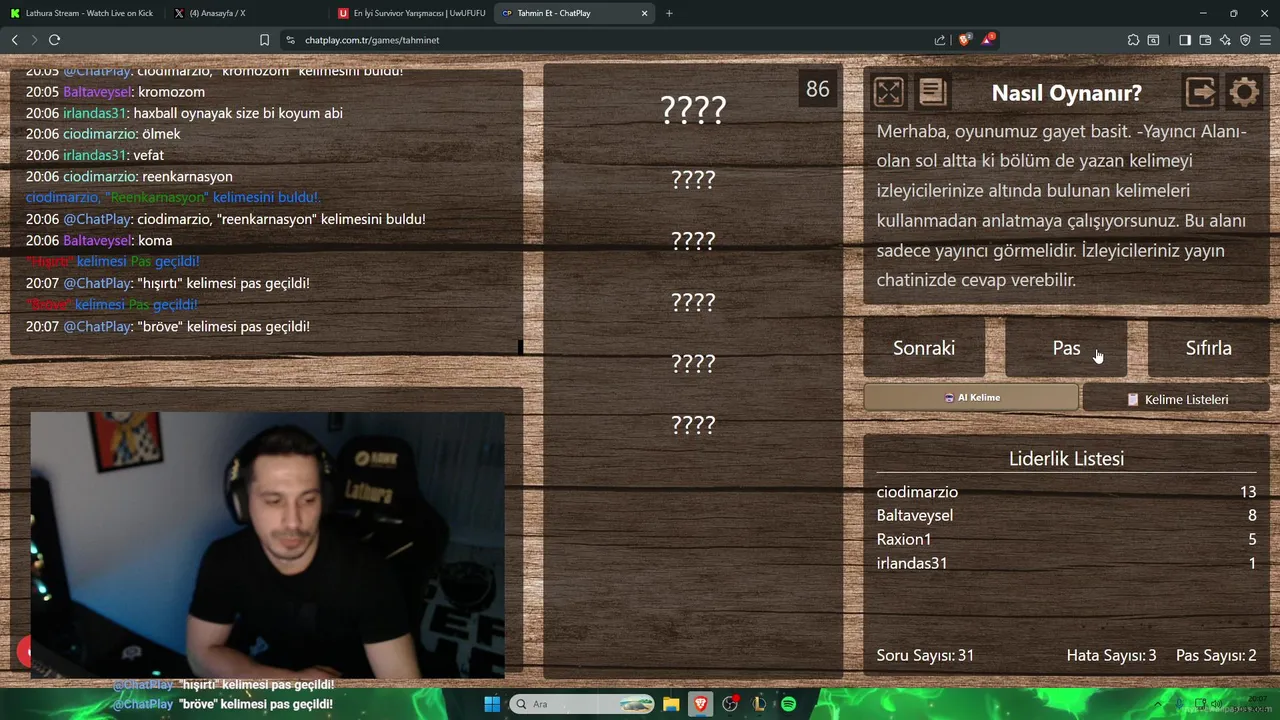Click the Windows taskbar search box
This screenshot has height=720, width=1280.
coord(582,704)
